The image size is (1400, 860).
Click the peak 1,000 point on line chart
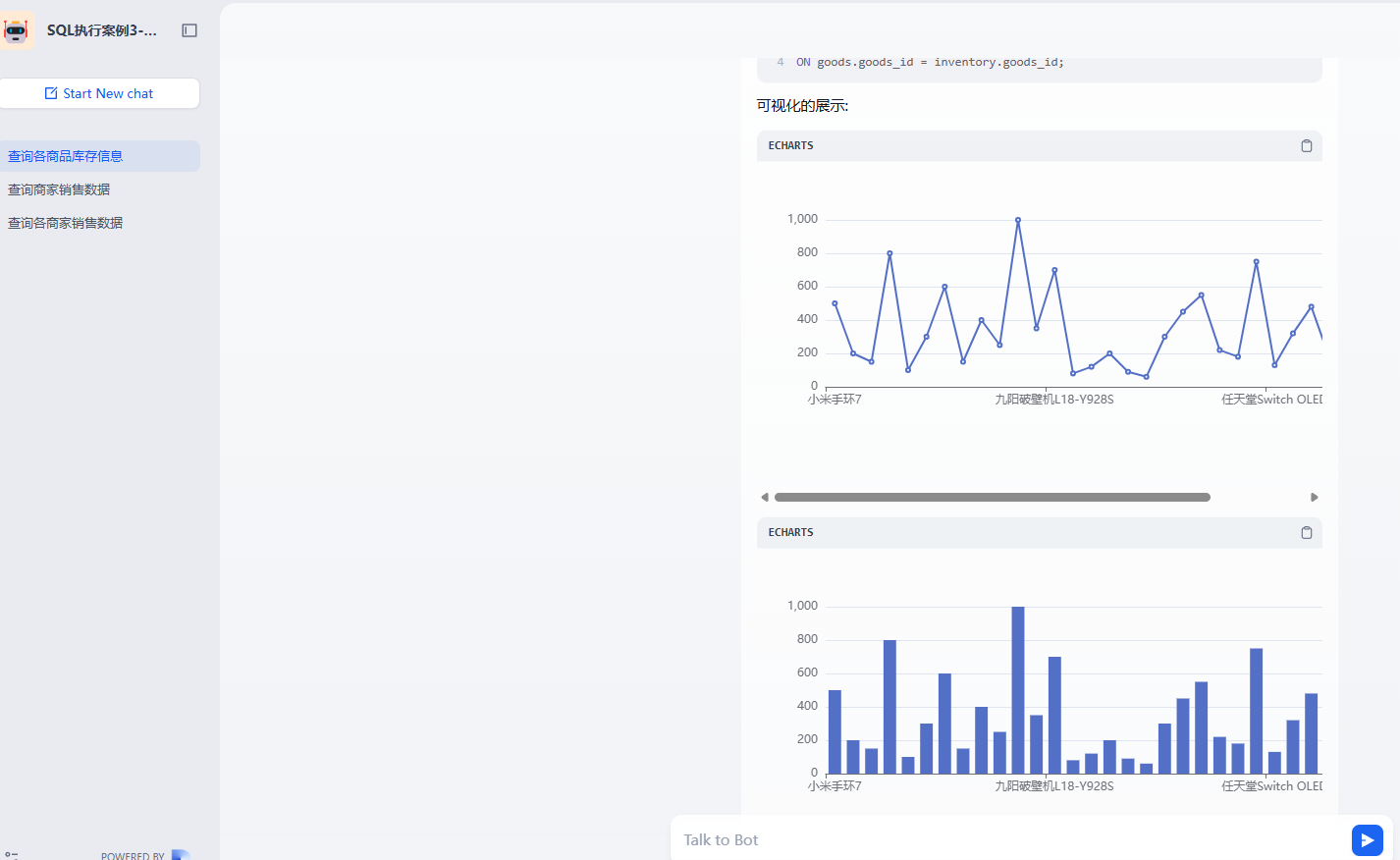coord(1018,220)
